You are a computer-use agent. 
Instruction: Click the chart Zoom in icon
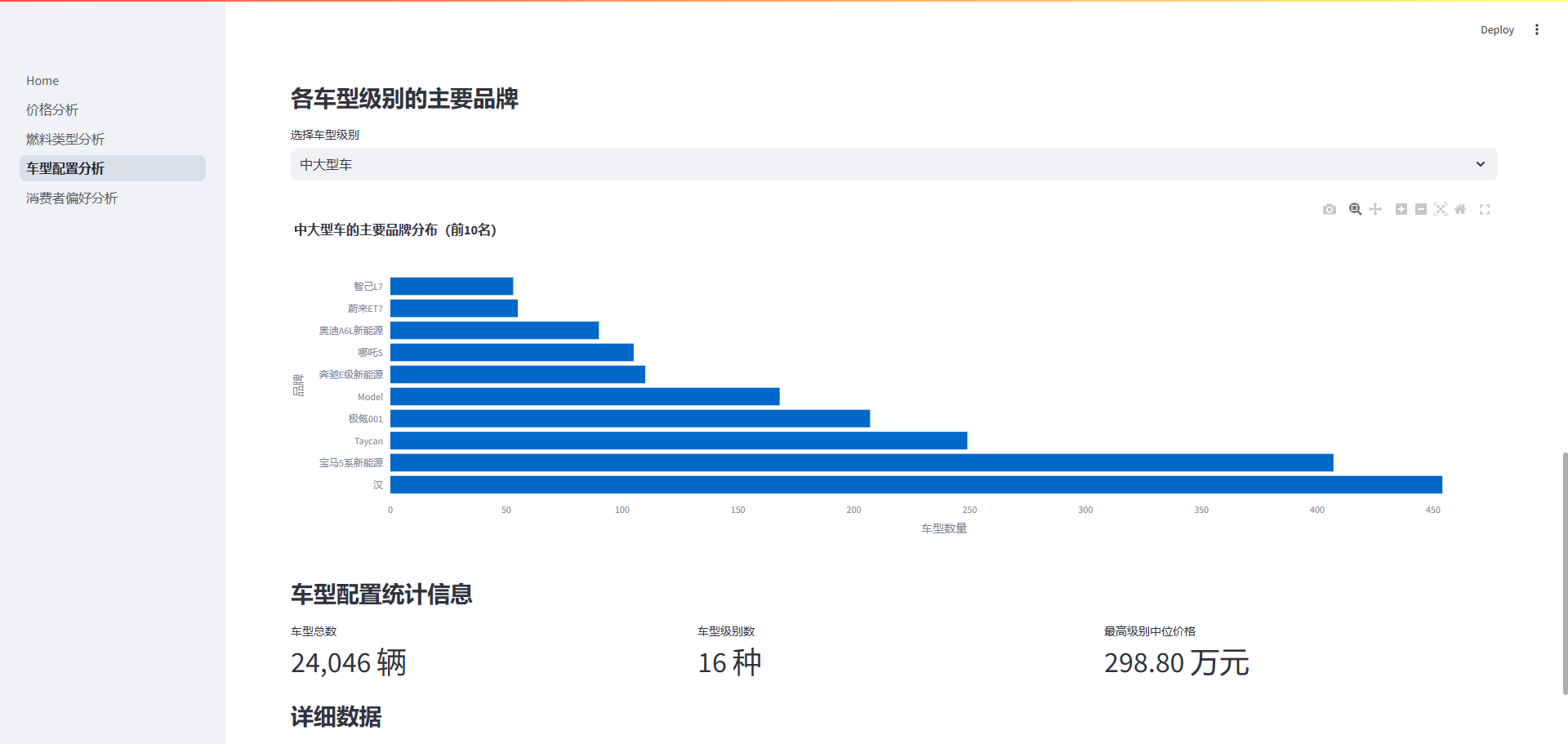click(1401, 210)
